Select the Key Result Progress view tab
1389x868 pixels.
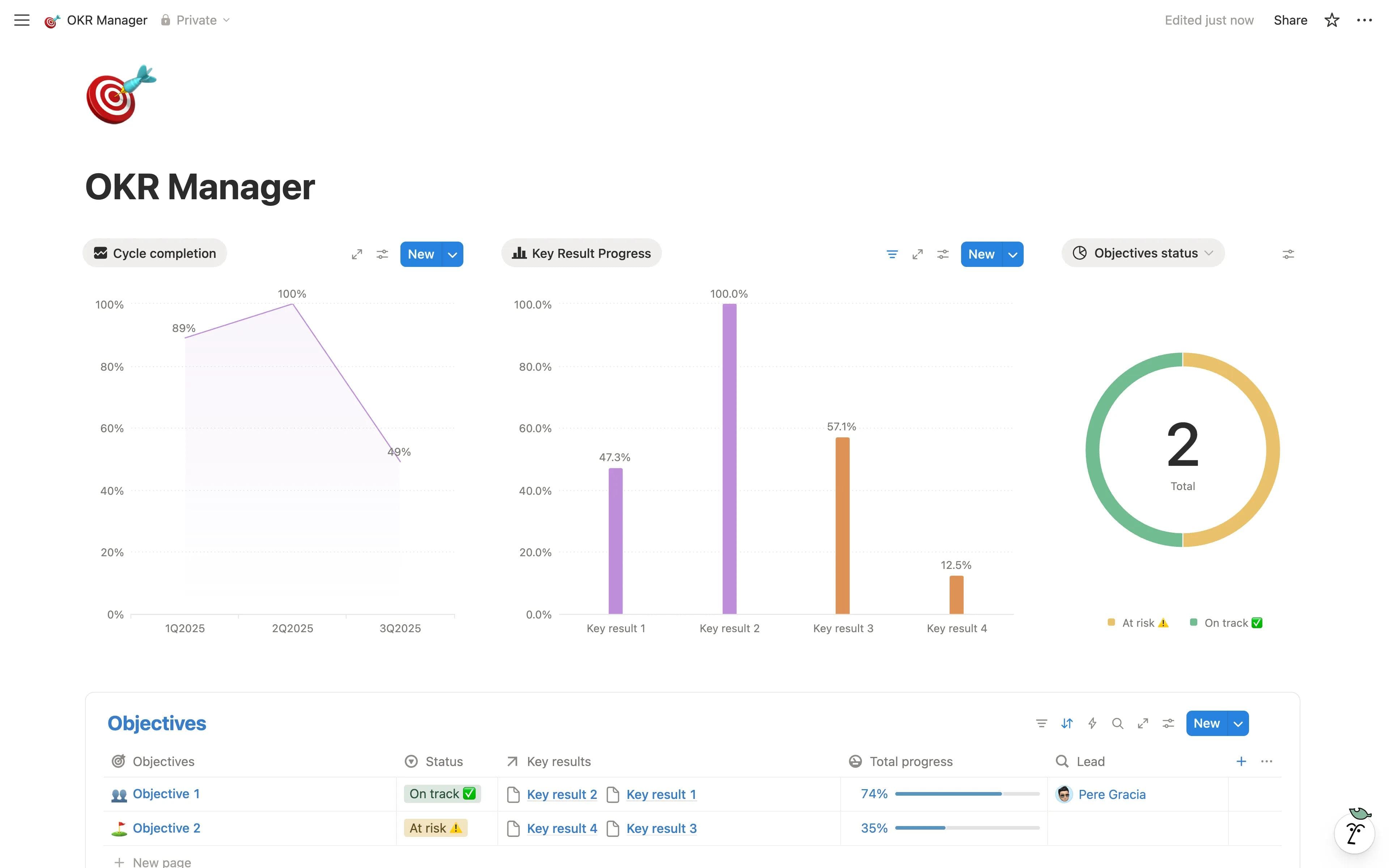tap(581, 253)
